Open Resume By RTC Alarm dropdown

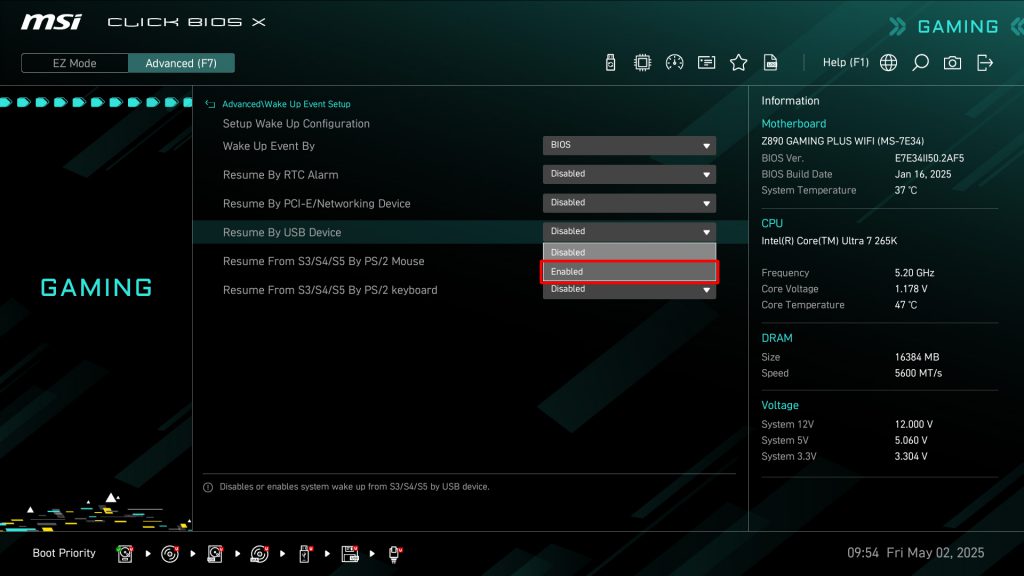(629, 174)
